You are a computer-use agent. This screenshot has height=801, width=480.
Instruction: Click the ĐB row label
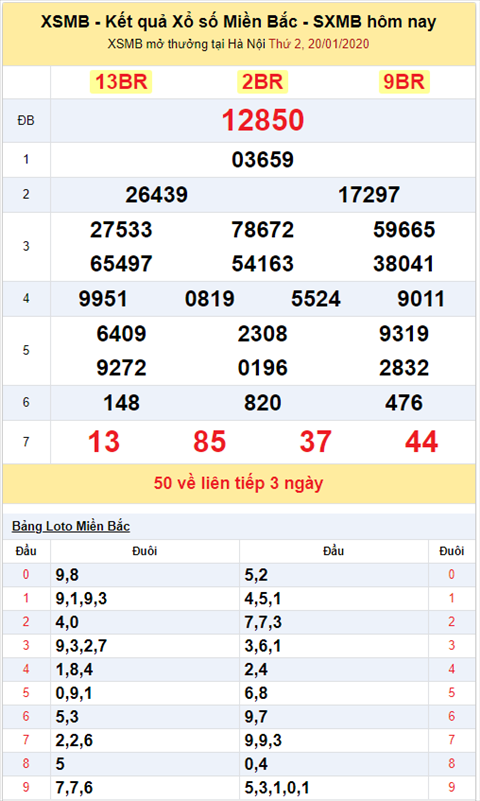click(26, 121)
